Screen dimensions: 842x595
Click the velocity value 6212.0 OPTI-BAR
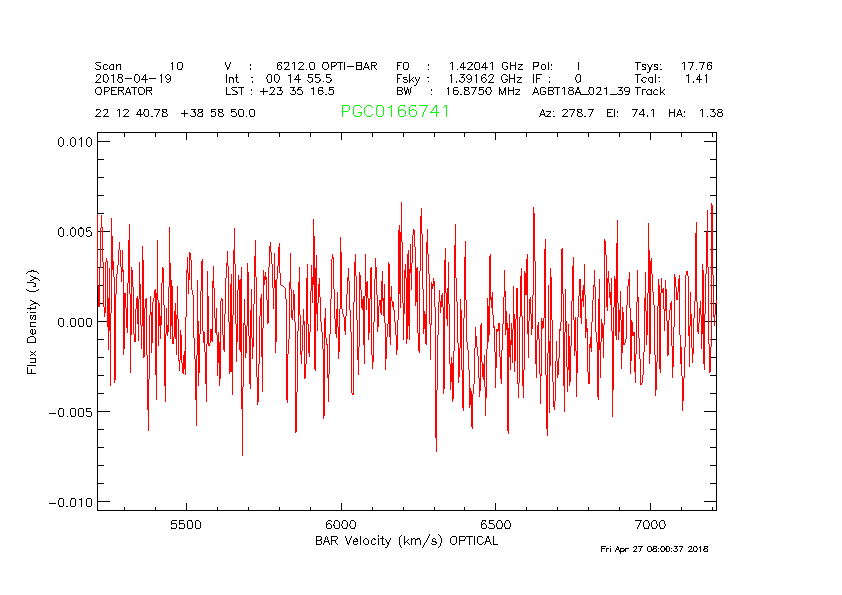[x=326, y=65]
